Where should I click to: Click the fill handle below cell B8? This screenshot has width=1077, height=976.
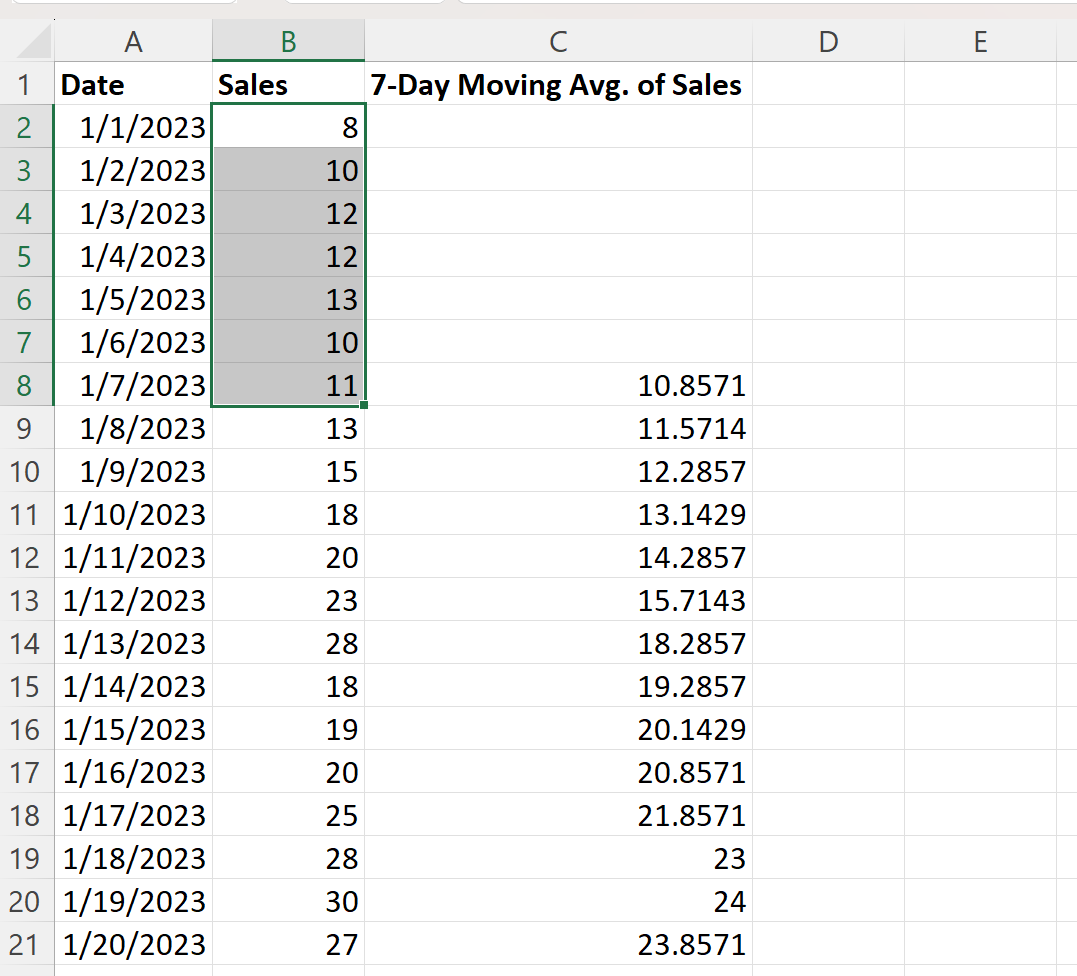click(x=364, y=405)
